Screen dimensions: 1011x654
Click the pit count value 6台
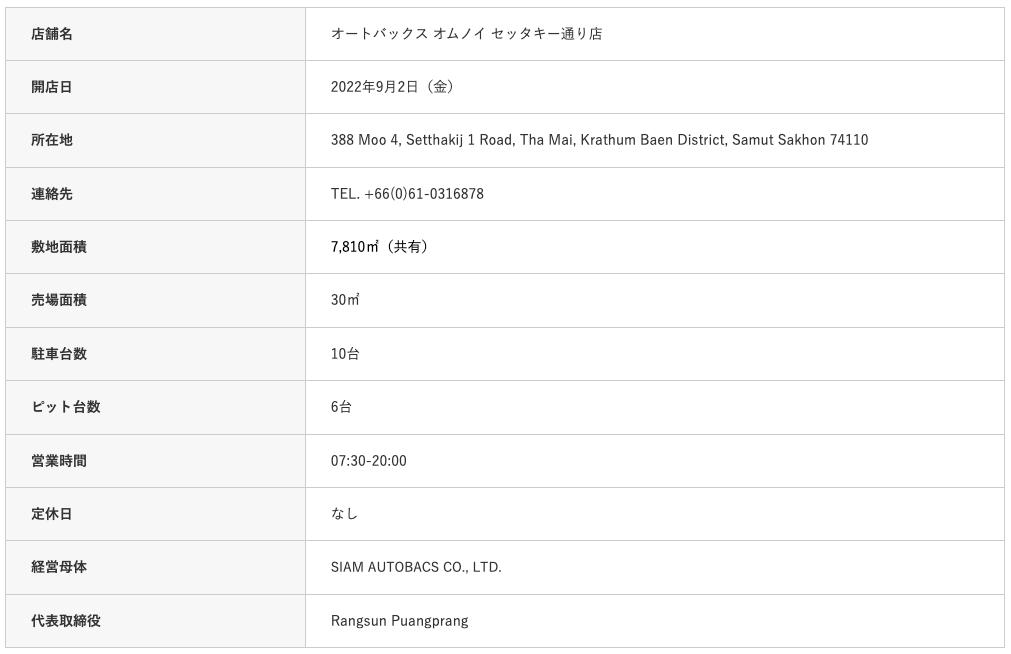pos(341,407)
